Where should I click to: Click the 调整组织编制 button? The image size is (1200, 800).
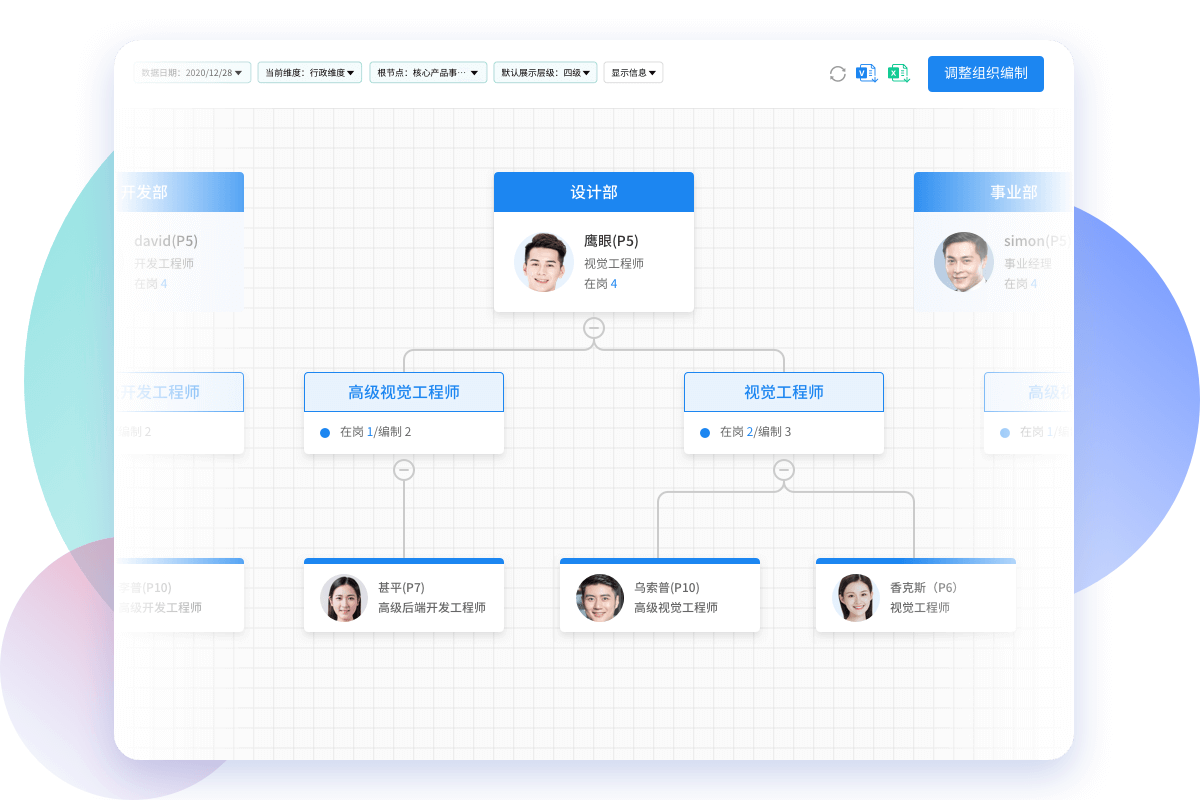coord(985,74)
